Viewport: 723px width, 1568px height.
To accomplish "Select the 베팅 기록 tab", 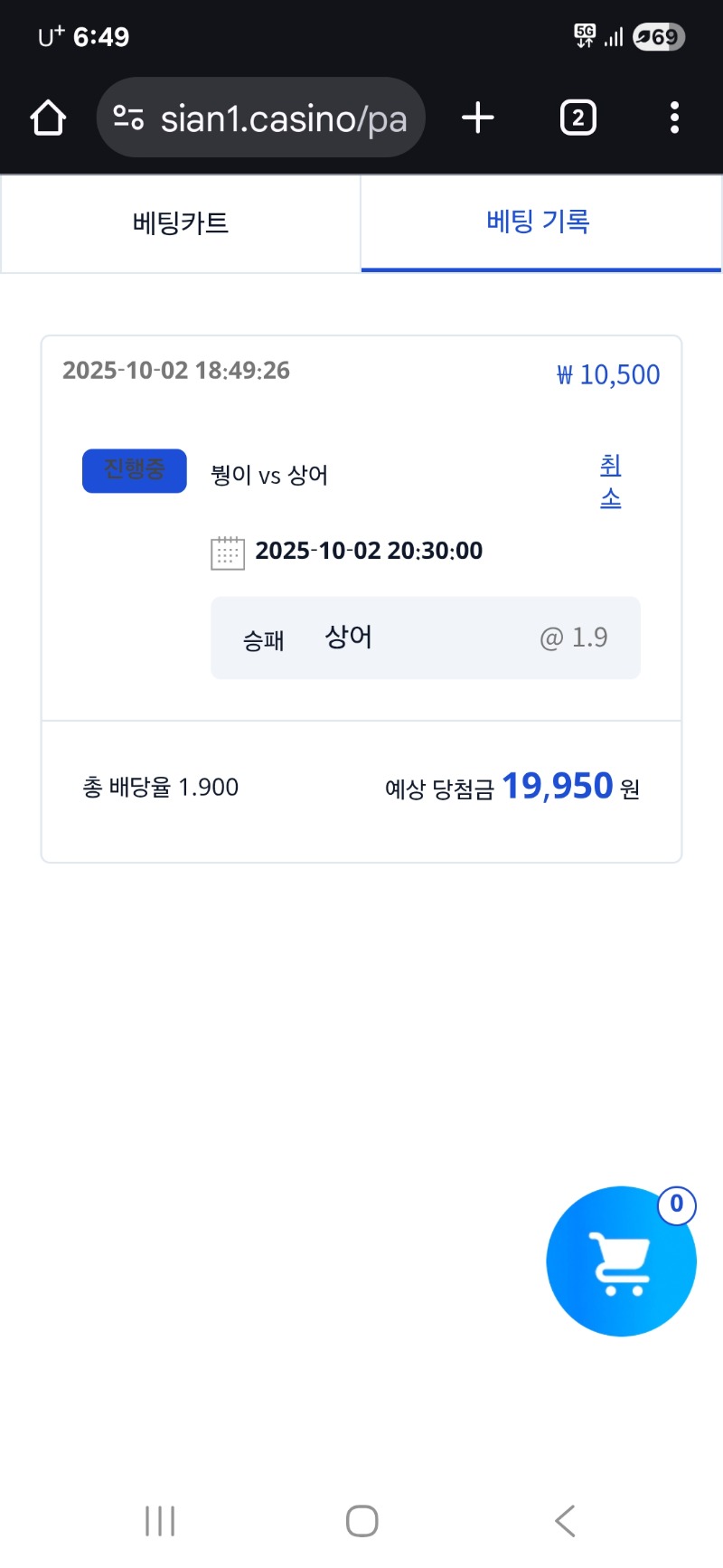I will (539, 222).
